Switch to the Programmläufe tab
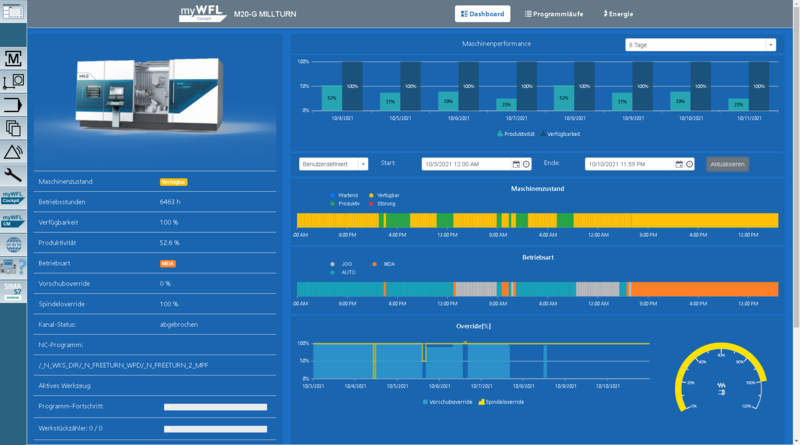800x445 pixels. coord(554,14)
